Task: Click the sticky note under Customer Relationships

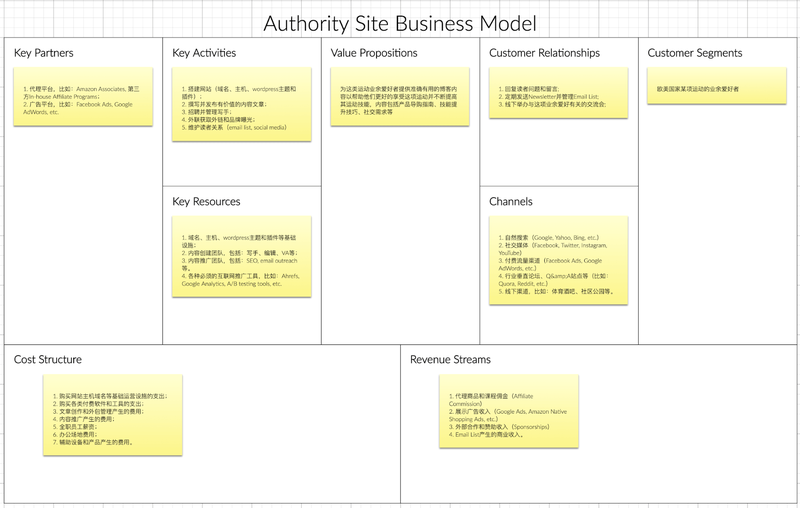Action: click(559, 93)
